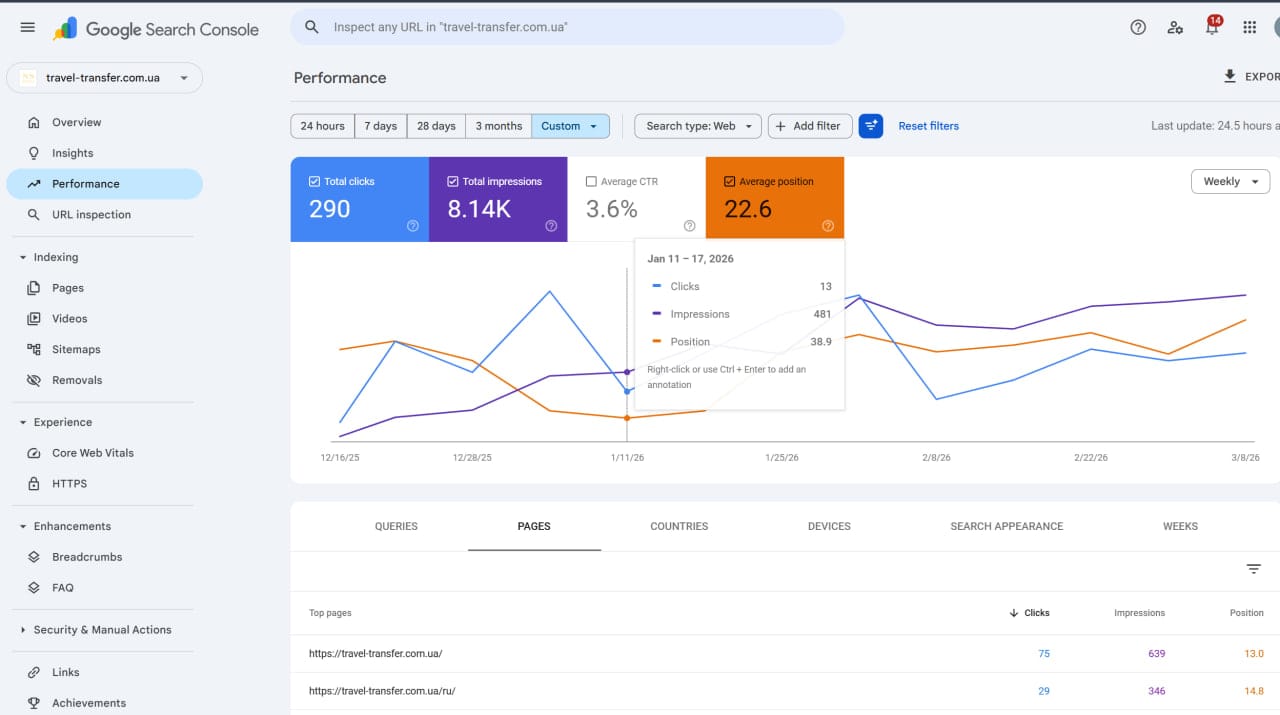Click the Impressions column header
1280x715 pixels.
[x=1139, y=613]
